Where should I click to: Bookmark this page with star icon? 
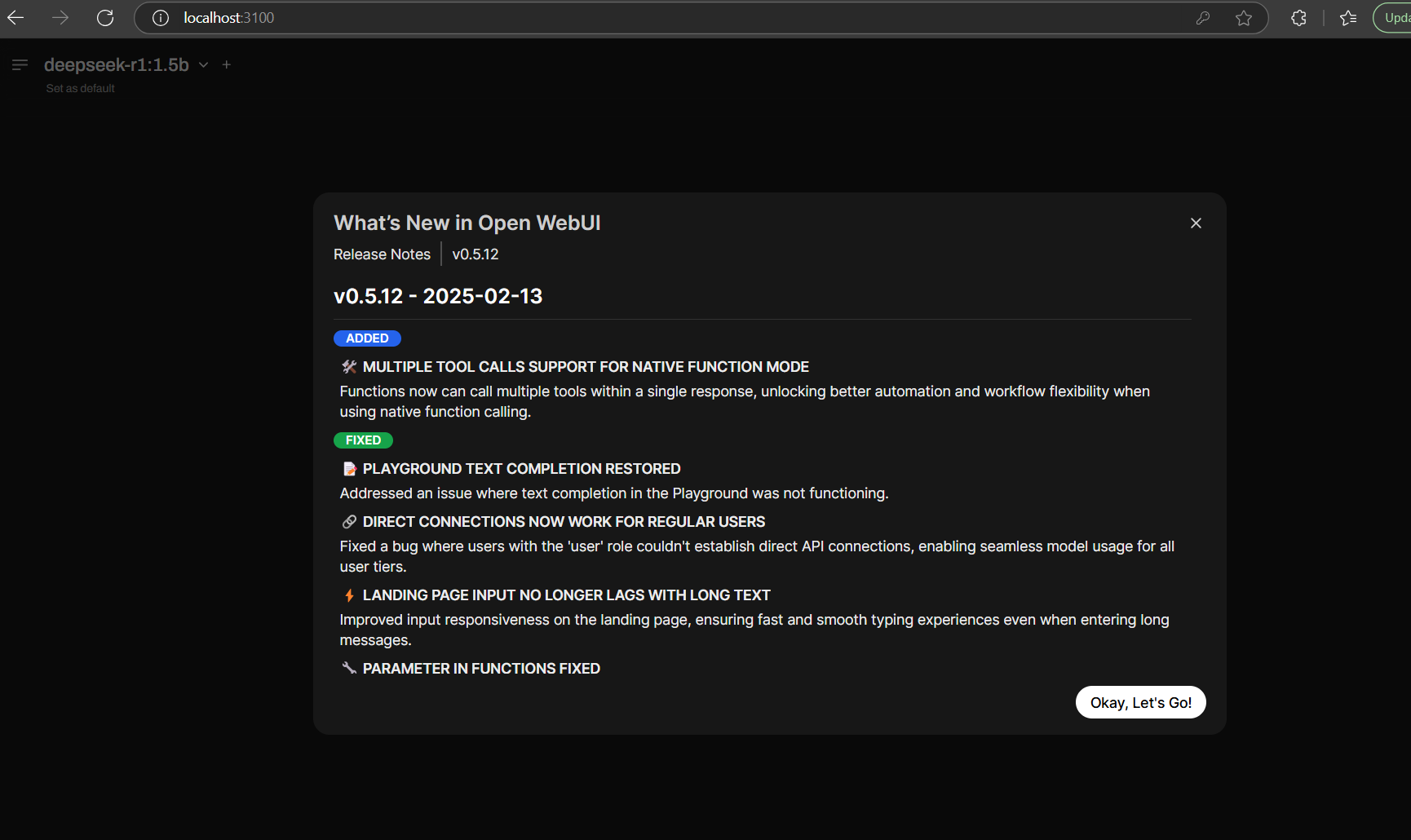1243,18
